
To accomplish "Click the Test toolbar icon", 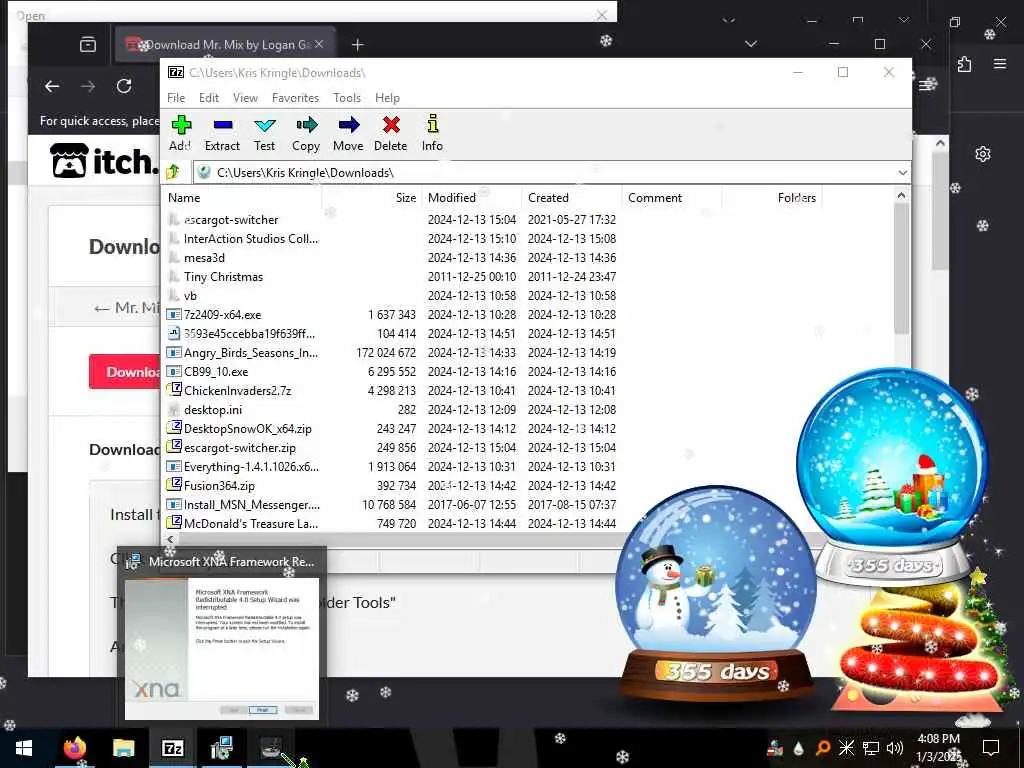I will point(264,133).
